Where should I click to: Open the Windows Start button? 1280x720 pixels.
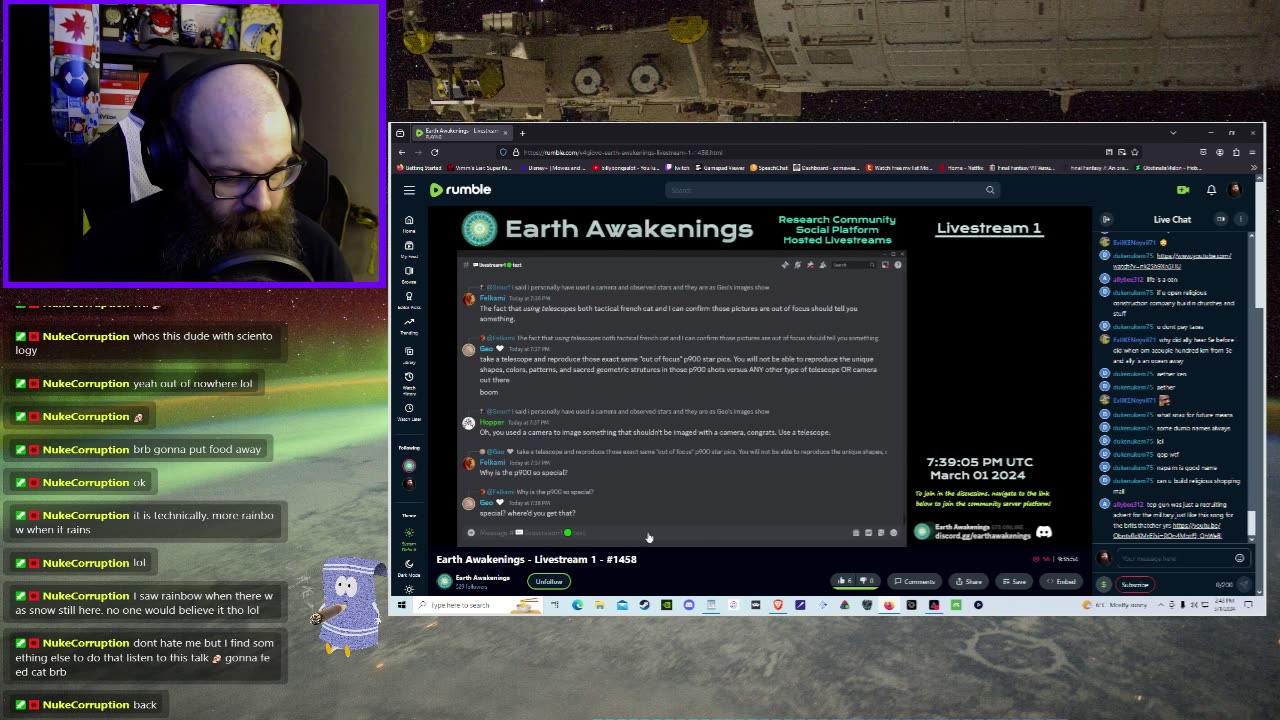coord(401,605)
